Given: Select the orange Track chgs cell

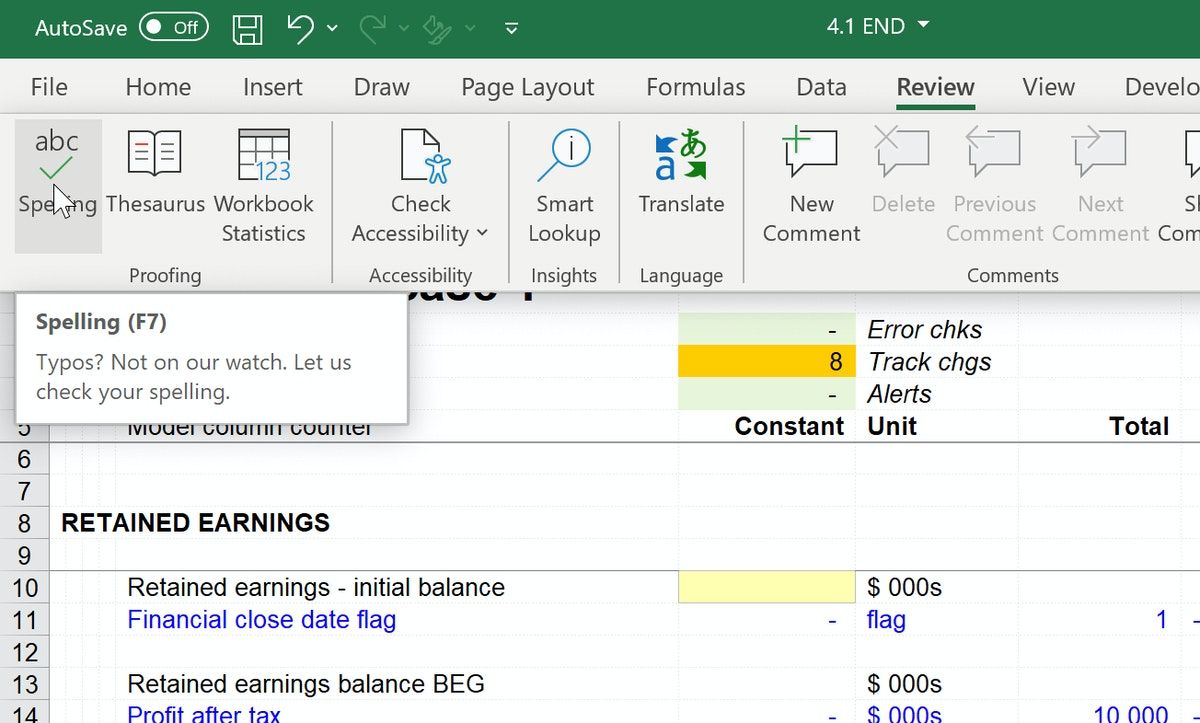Looking at the screenshot, I should [766, 362].
